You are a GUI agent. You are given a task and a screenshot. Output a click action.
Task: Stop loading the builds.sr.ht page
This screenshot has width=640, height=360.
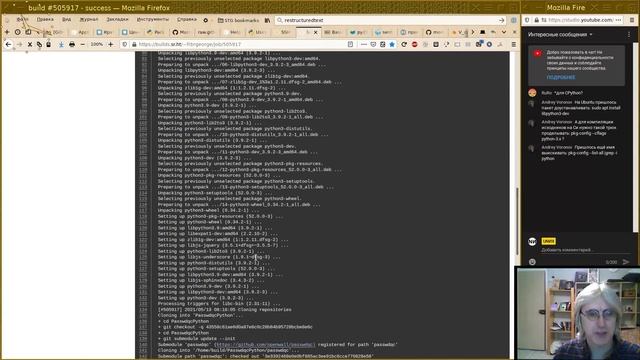click(30, 44)
